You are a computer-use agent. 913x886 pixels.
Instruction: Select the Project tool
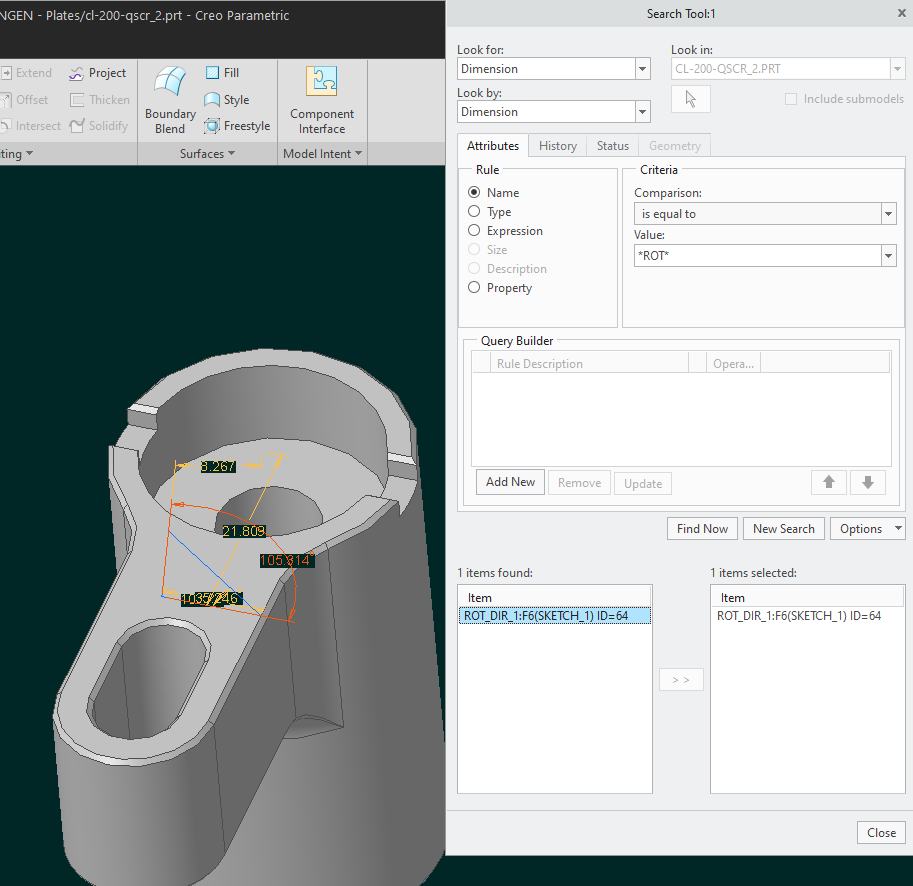(98, 72)
